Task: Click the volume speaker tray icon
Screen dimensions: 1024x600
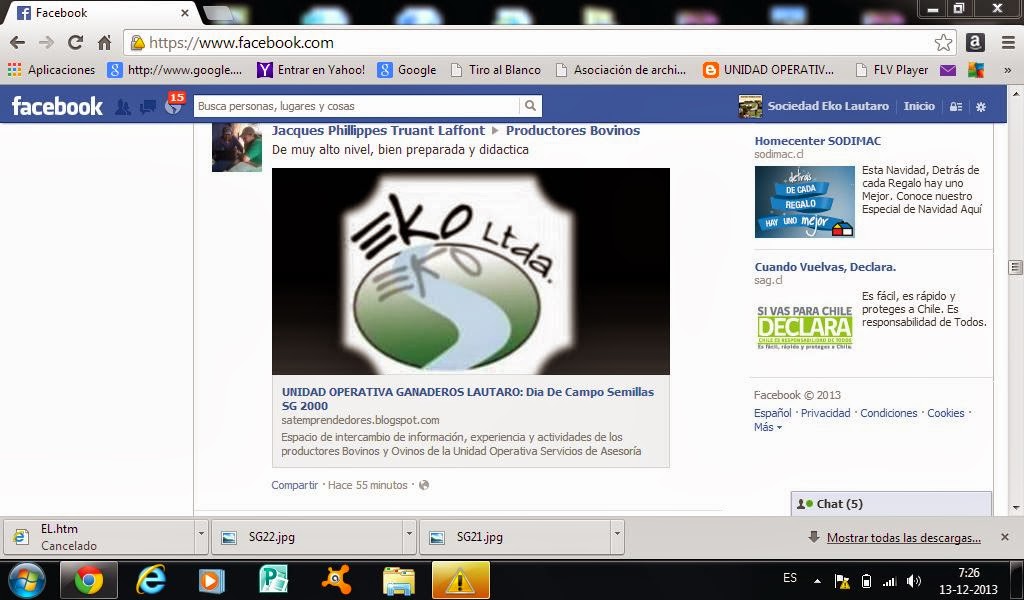Action: (x=914, y=581)
